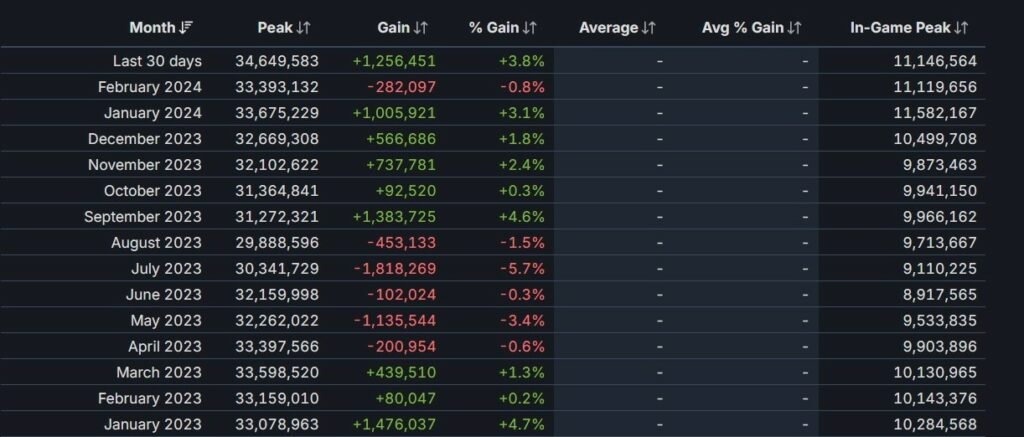The width and height of the screenshot is (1024, 437).
Task: Click the -1,818,269 loss in July 2023
Action: [x=400, y=269]
